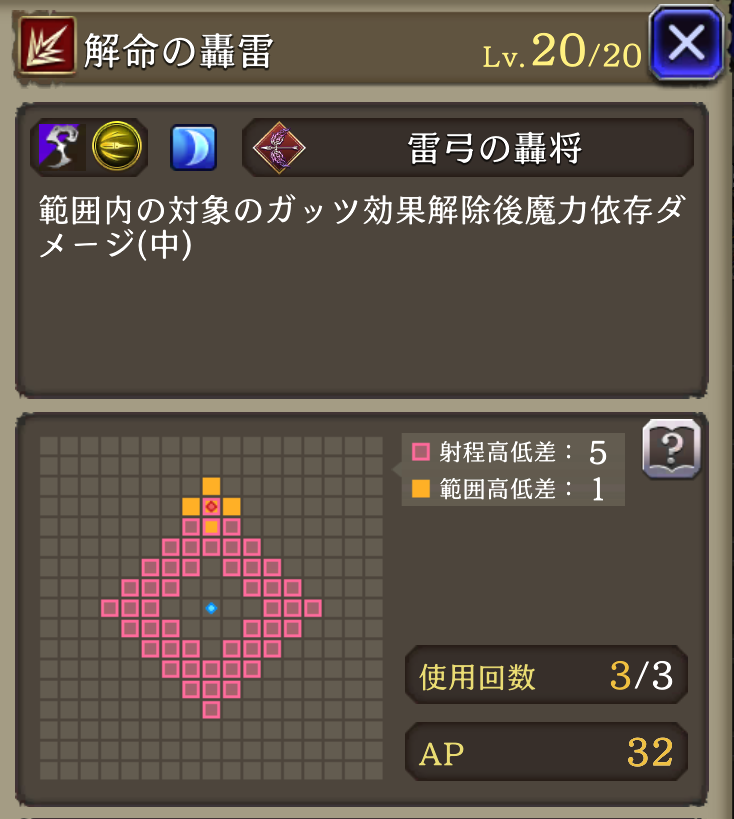Tap the red skill icon beside 解命の轟雷
This screenshot has width=734, height=819.
click(x=48, y=45)
